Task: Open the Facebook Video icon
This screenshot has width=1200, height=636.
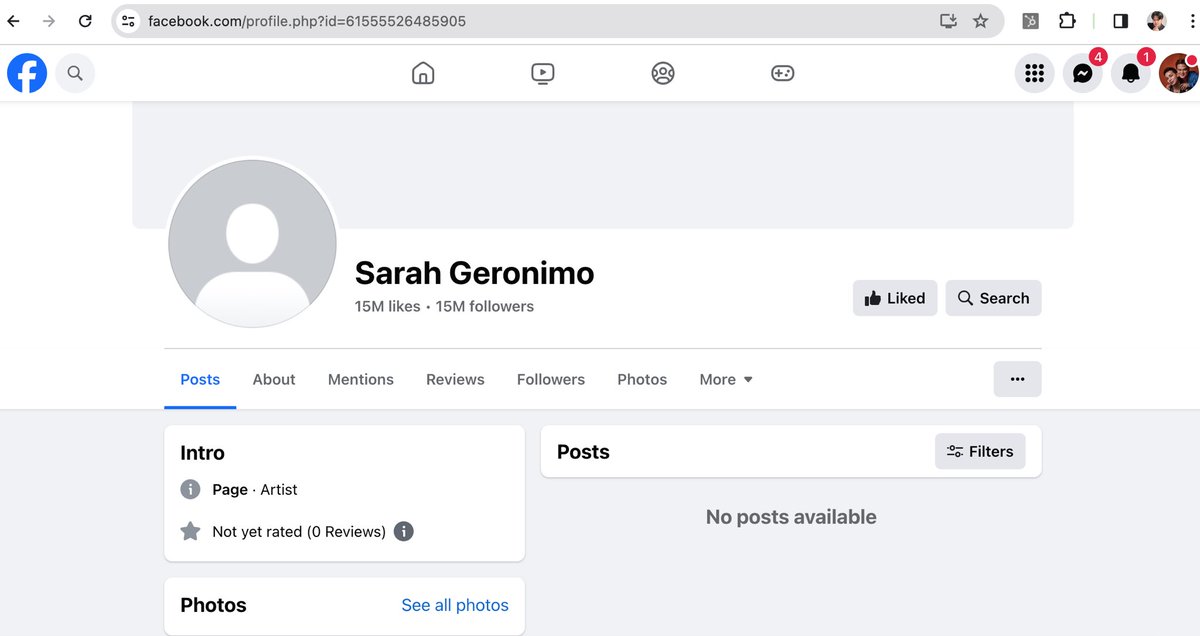Action: click(x=543, y=73)
